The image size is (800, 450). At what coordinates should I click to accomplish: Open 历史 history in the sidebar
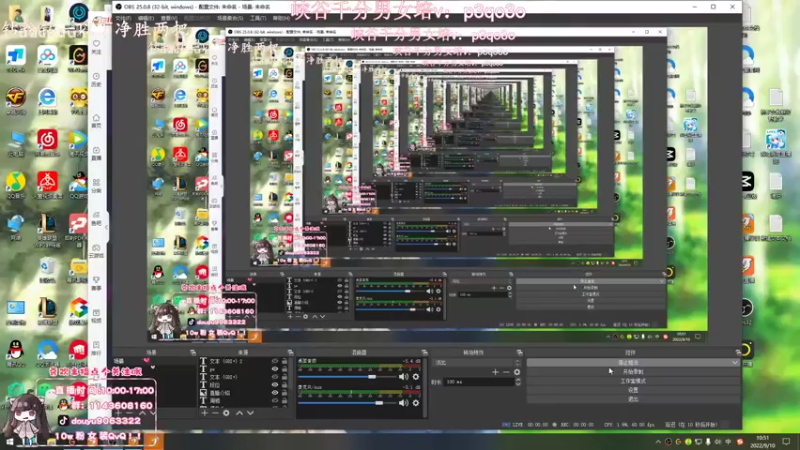click(96, 80)
